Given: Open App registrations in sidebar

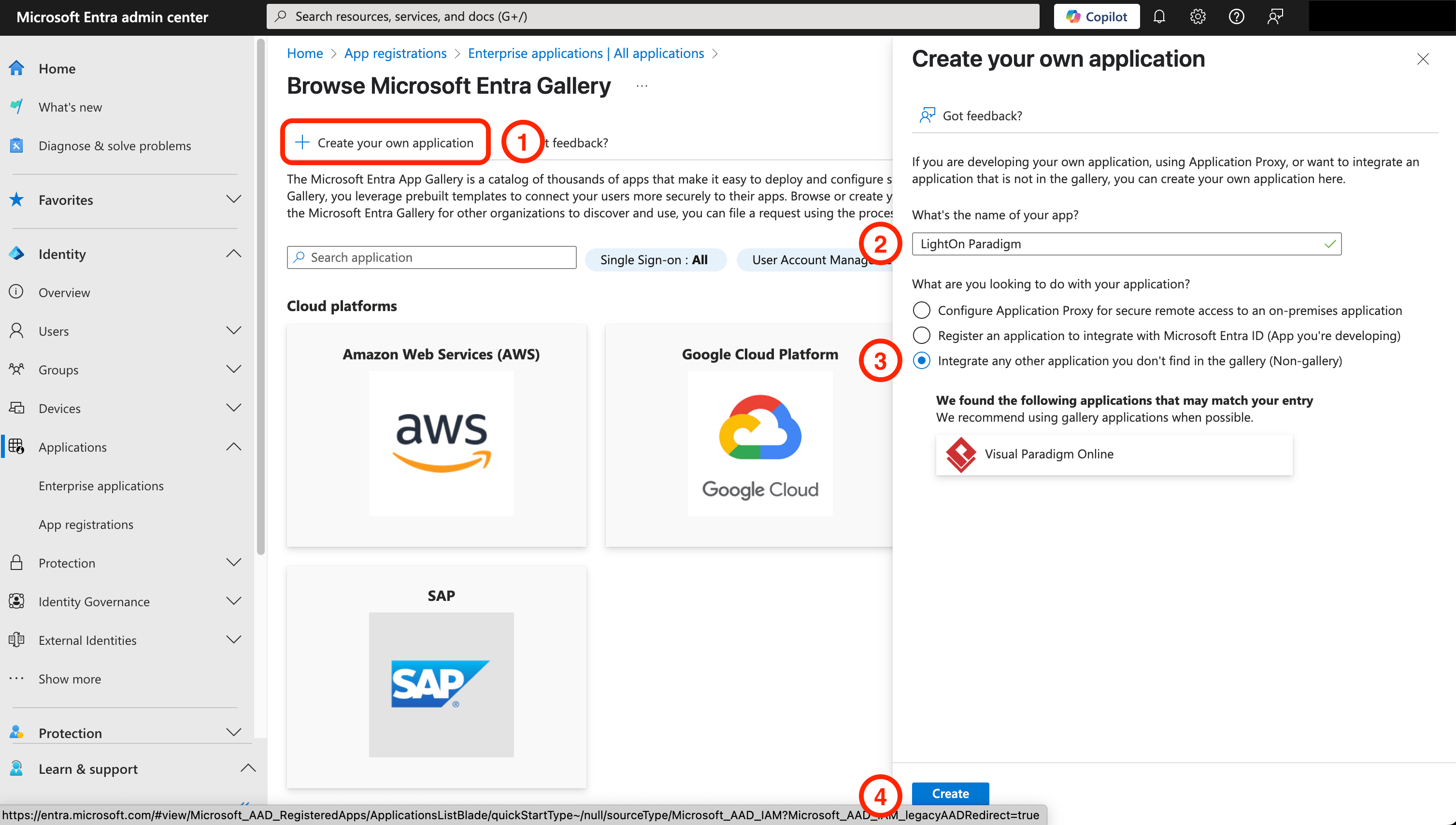Looking at the screenshot, I should pyautogui.click(x=86, y=524).
